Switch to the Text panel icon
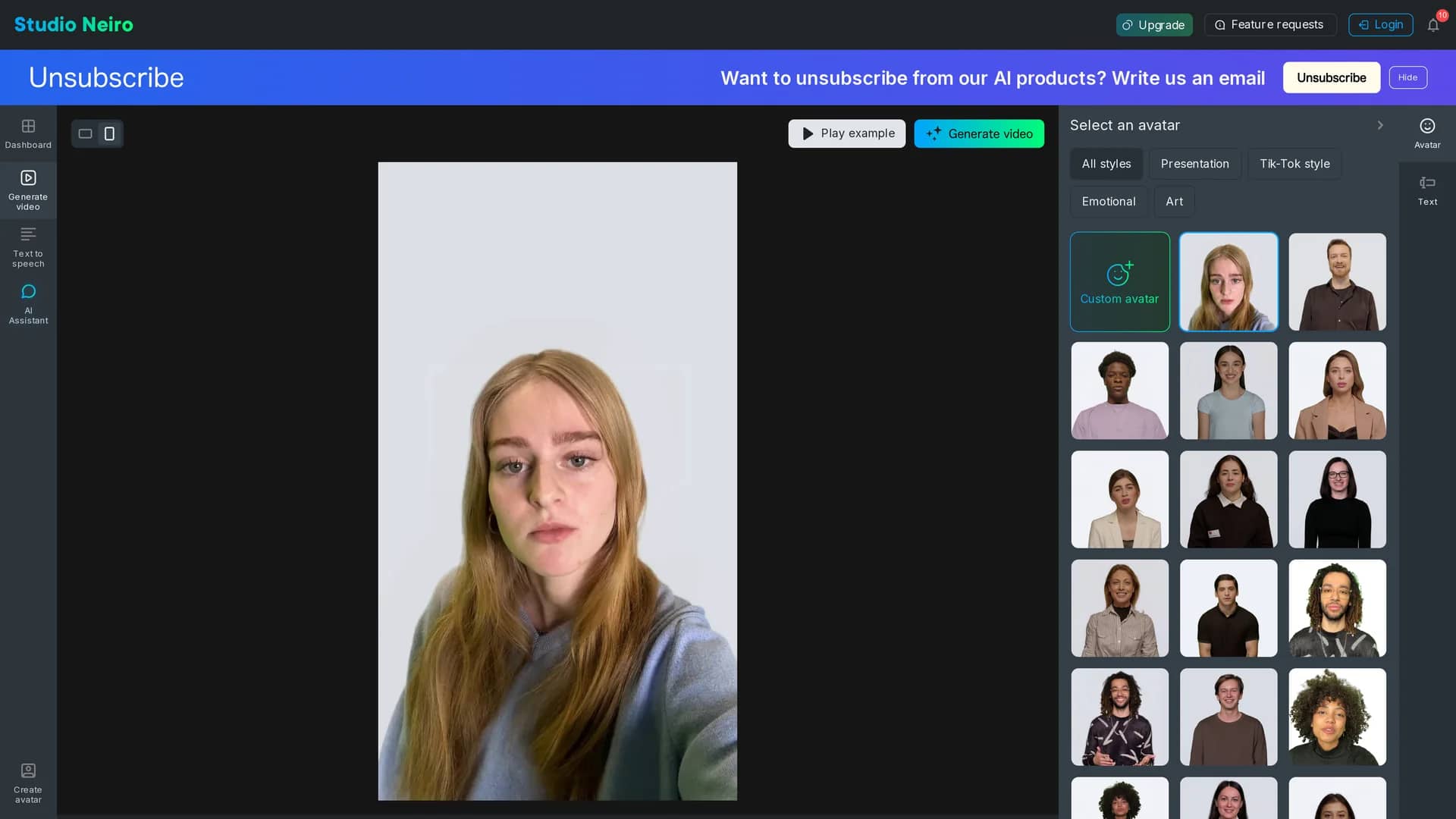 [1427, 190]
